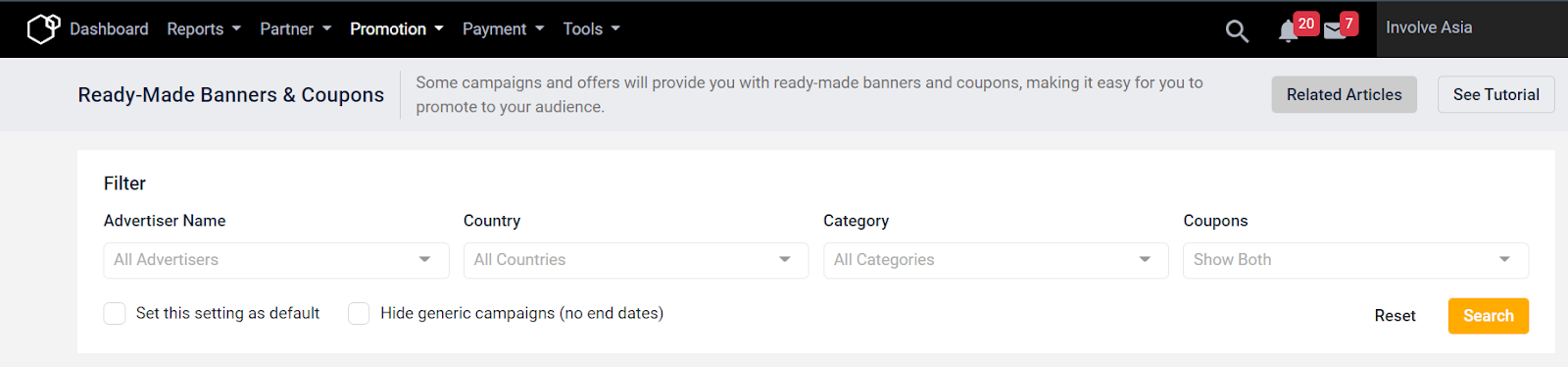Click the Reset filter link

(1395, 316)
